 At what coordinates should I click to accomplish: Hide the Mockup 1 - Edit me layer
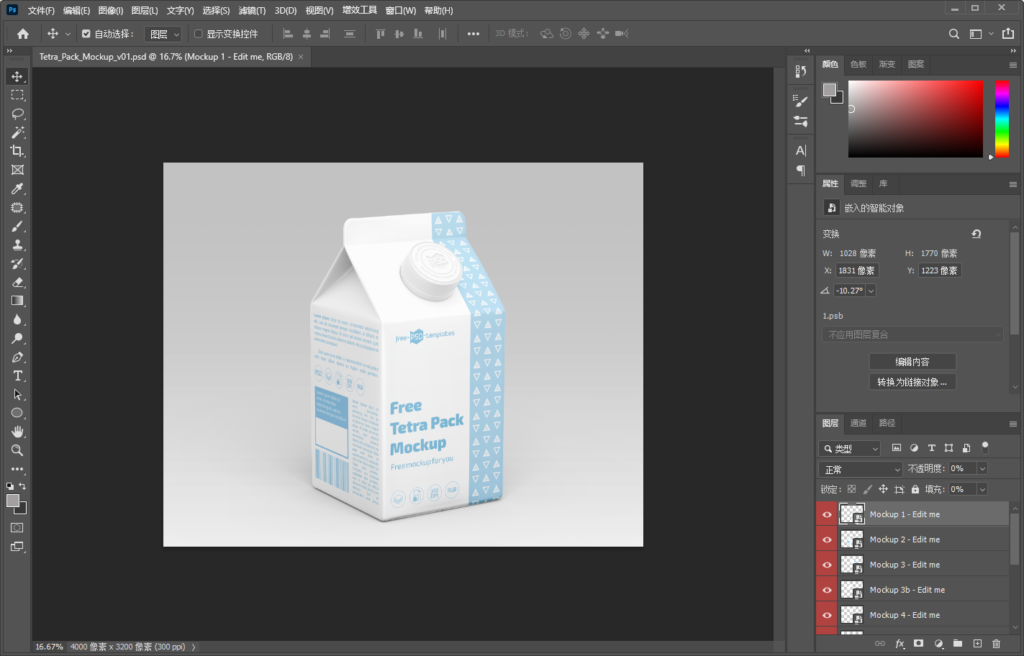point(827,514)
